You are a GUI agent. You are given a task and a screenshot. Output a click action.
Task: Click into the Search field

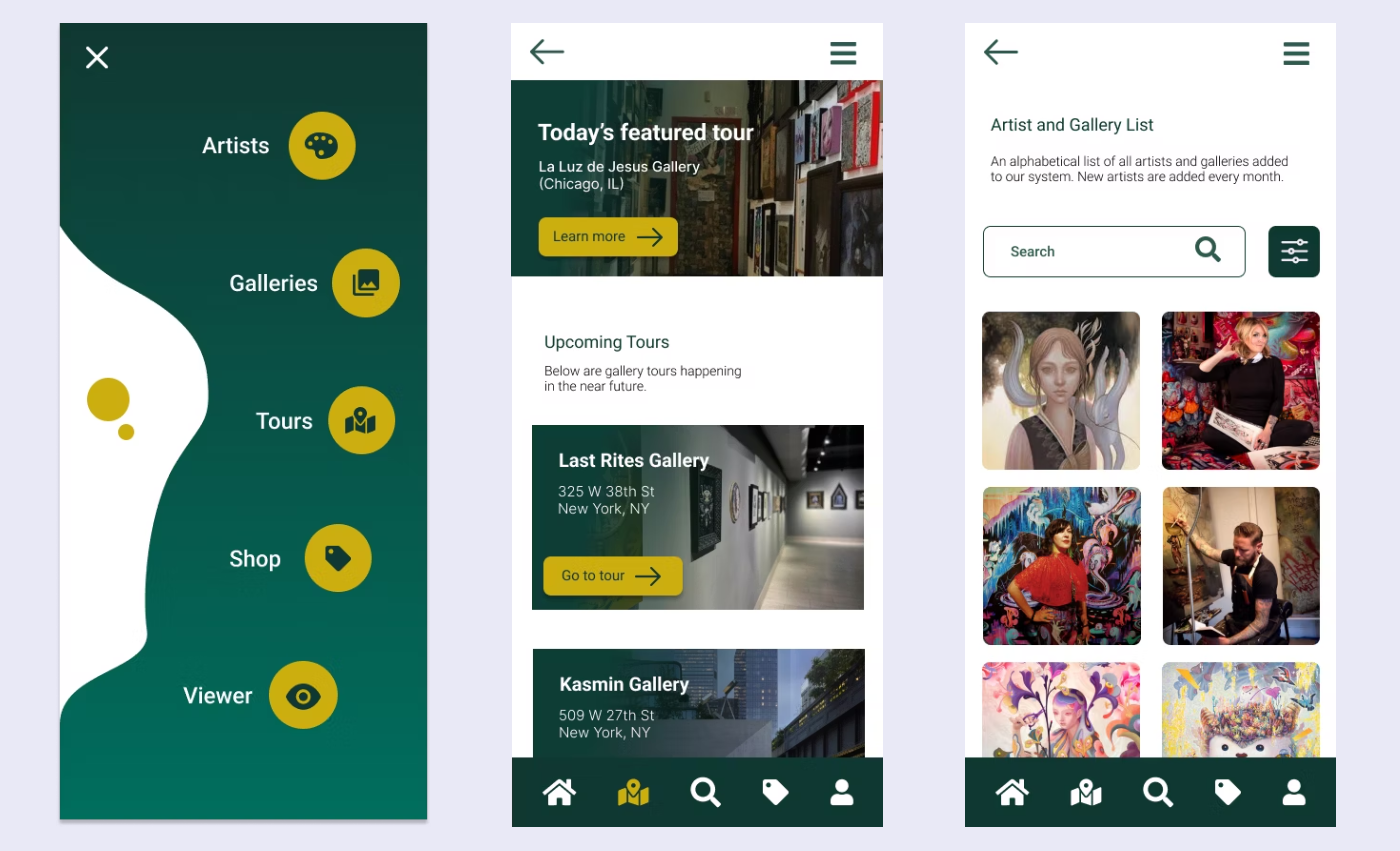pyautogui.click(x=1114, y=252)
